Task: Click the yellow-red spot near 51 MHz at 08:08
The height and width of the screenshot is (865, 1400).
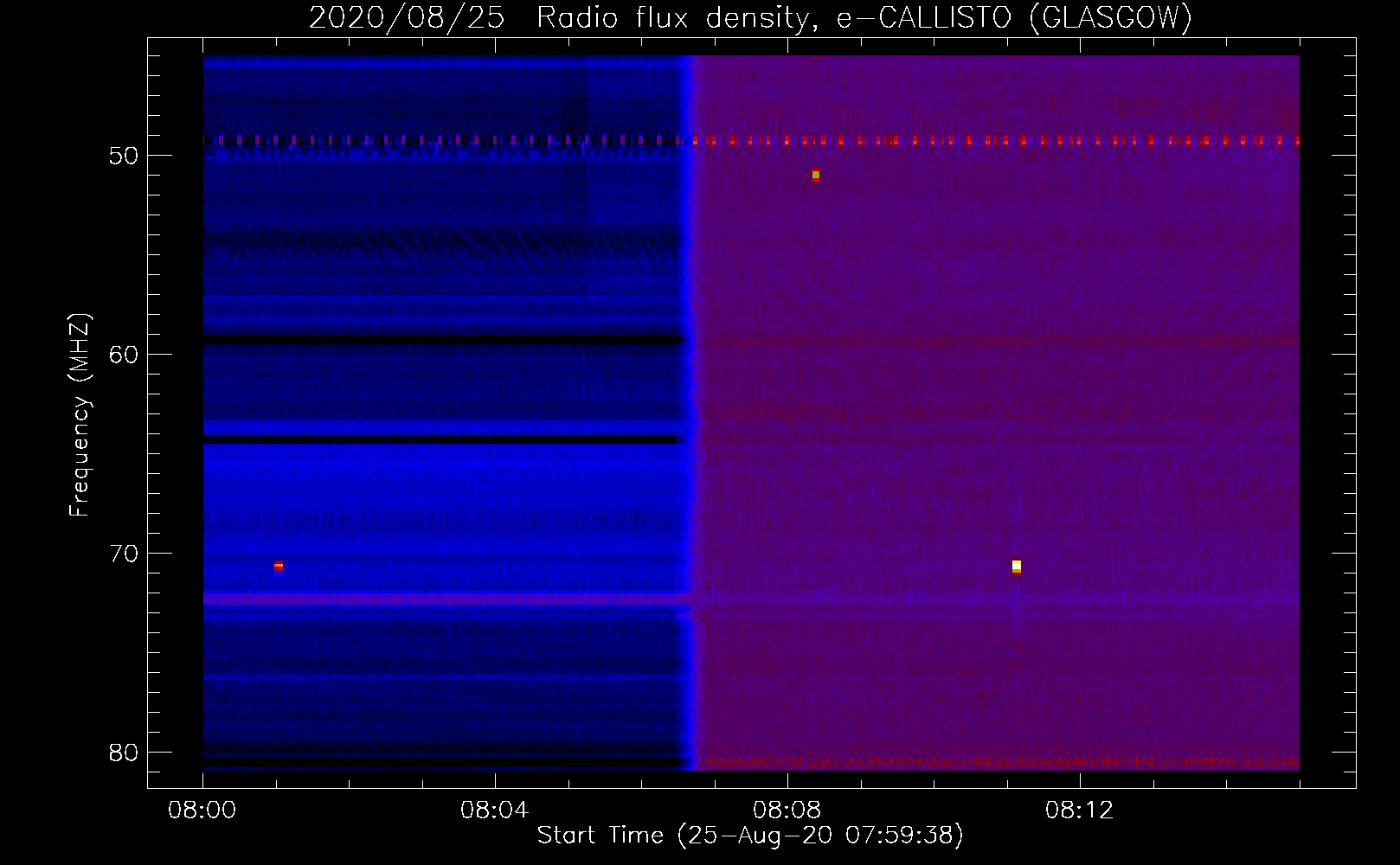Action: point(816,176)
